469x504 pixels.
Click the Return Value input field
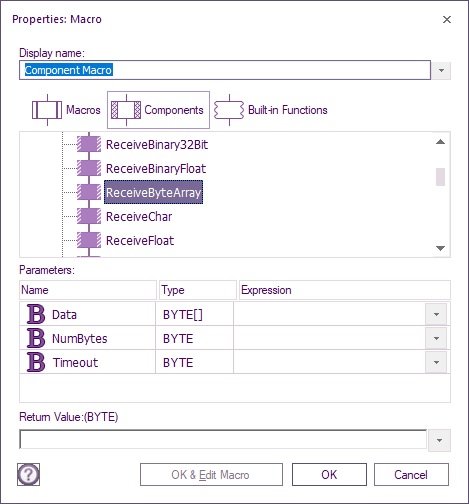tap(223, 440)
